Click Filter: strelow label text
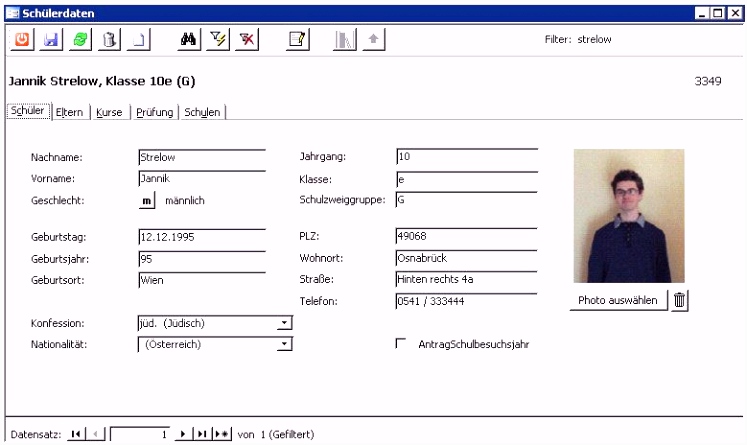This screenshot has width=747, height=445. click(578, 39)
